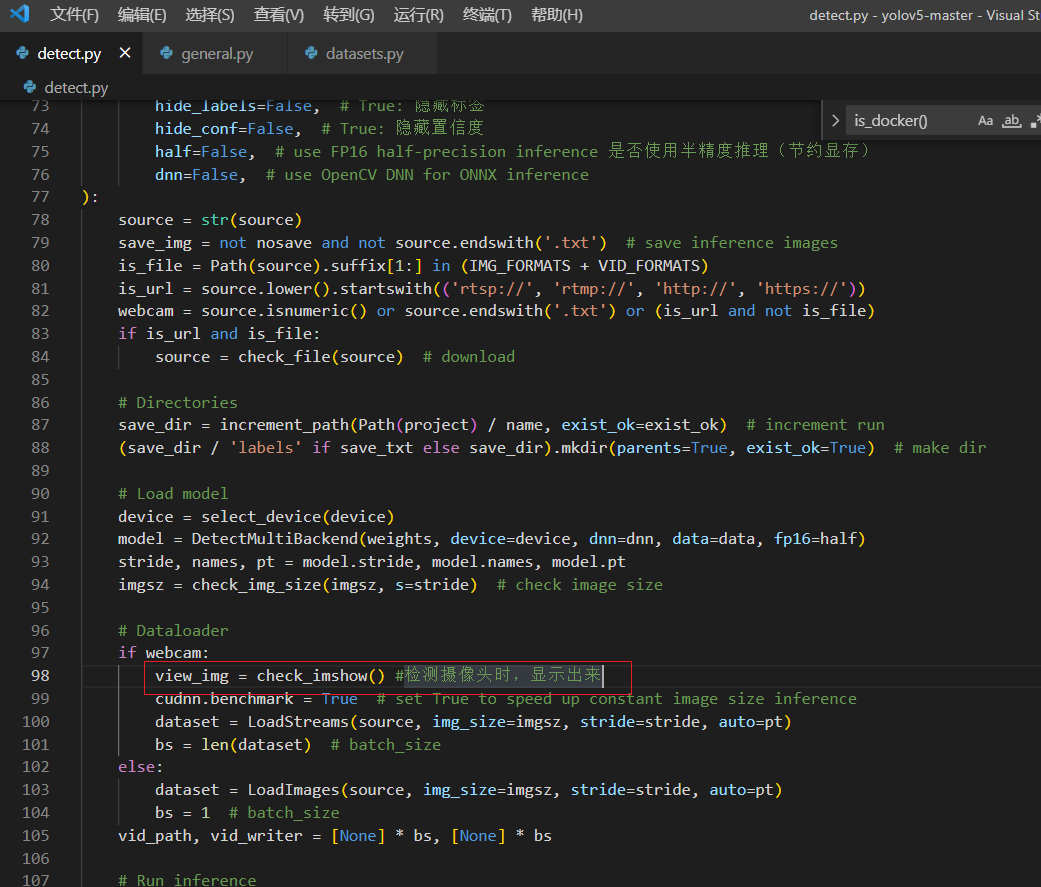Viewport: 1041px width, 887px height.
Task: Expand the replace field in find widget
Action: pos(835,121)
